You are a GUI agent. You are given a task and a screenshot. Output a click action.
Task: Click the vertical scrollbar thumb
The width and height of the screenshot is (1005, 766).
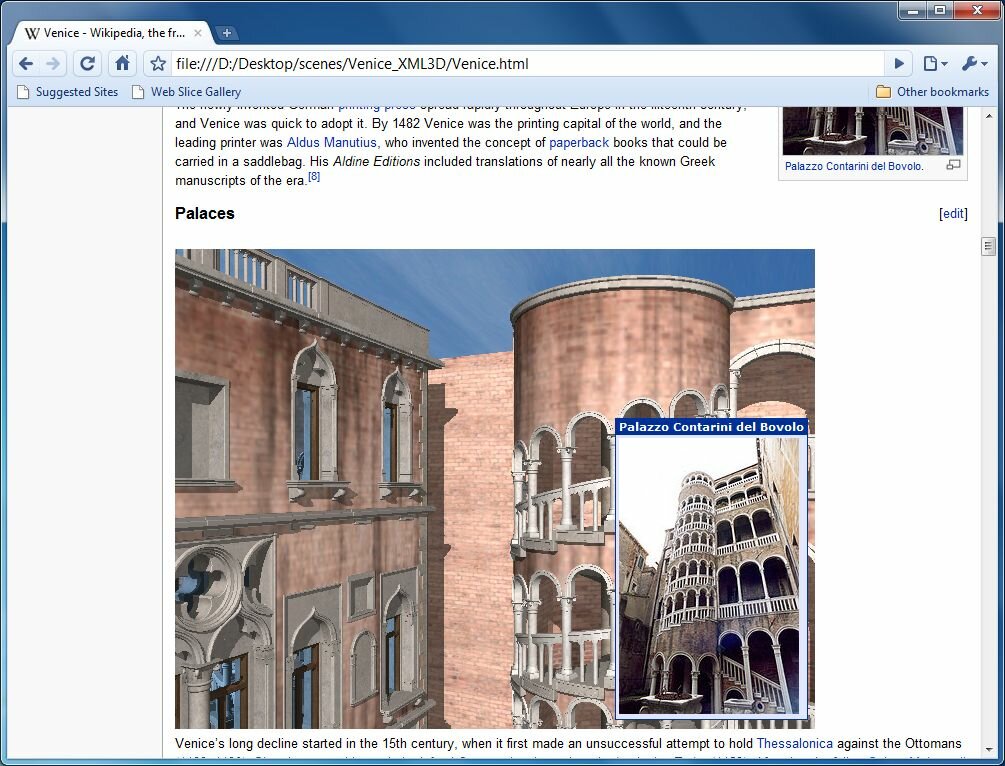click(988, 246)
